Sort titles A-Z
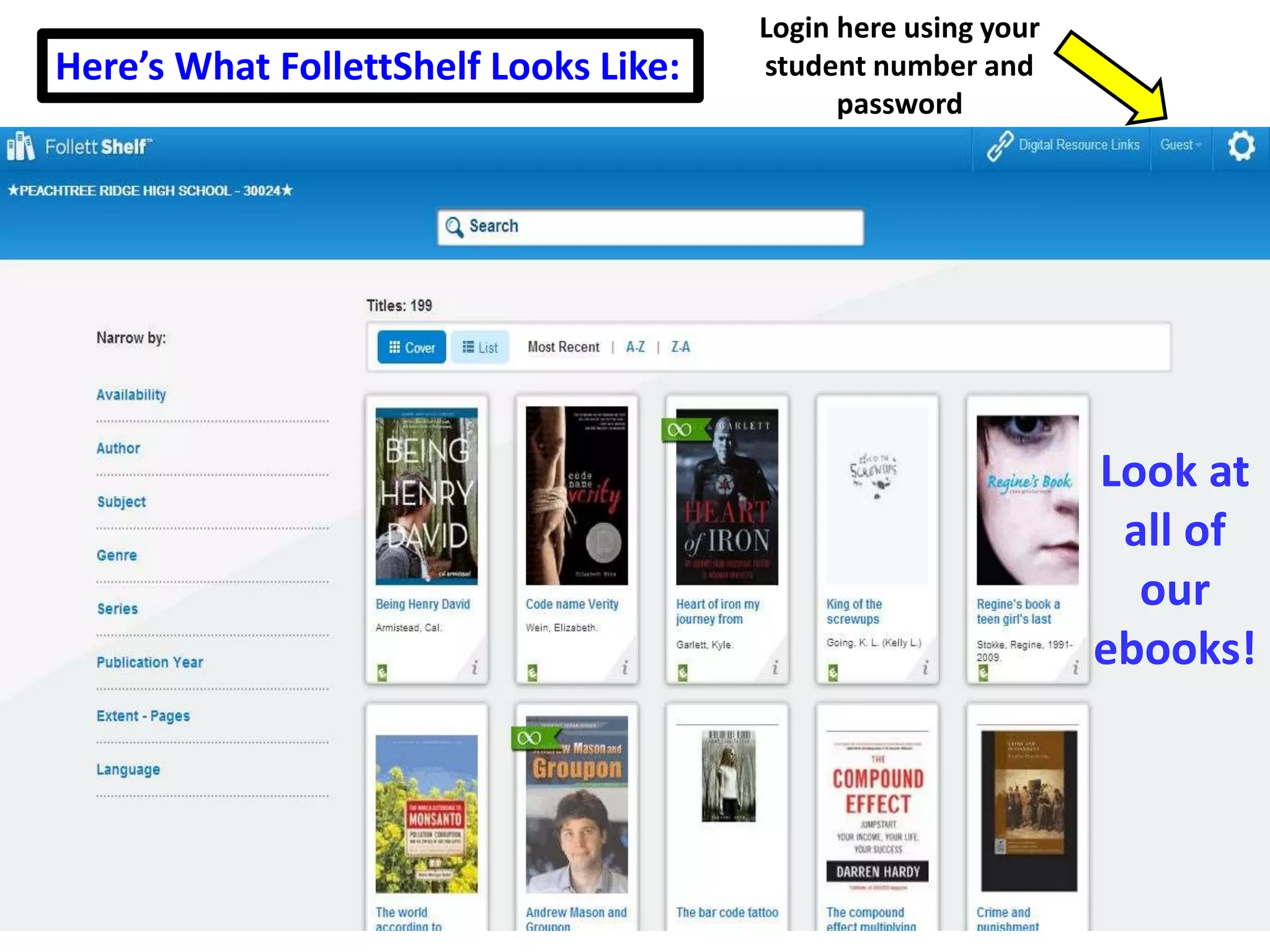This screenshot has width=1270, height=952. 636,347
